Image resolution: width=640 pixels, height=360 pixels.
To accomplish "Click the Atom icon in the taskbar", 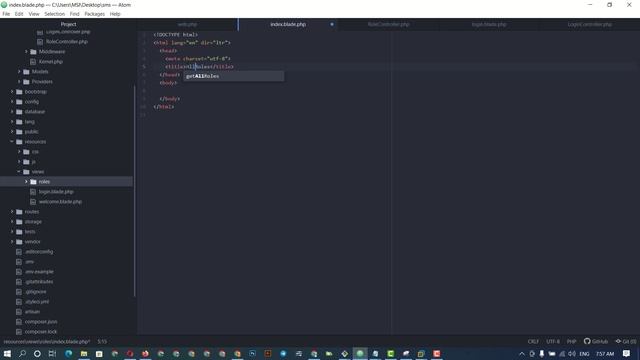I will [x=360, y=353].
